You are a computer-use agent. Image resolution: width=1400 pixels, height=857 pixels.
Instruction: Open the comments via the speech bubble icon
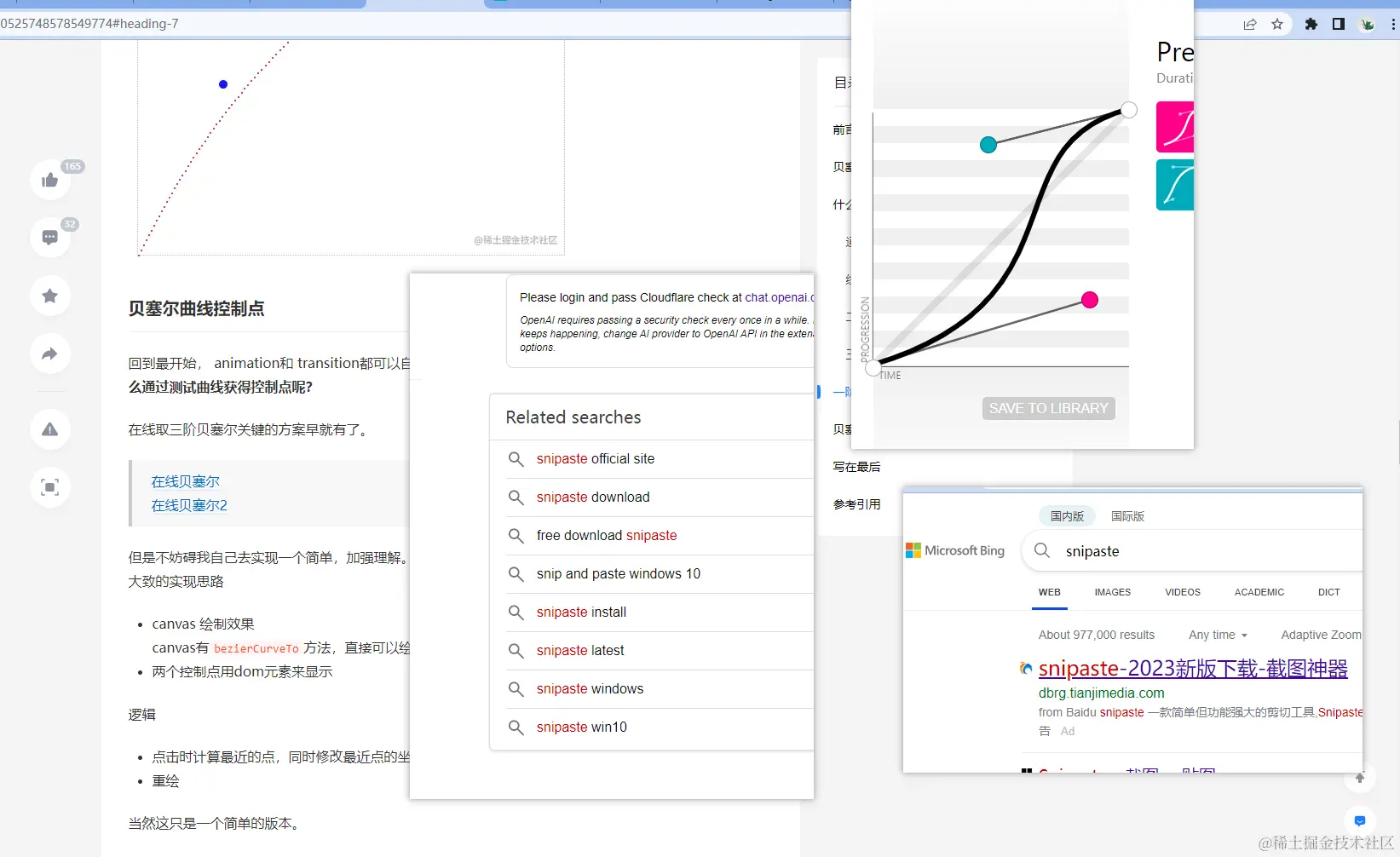tap(49, 237)
